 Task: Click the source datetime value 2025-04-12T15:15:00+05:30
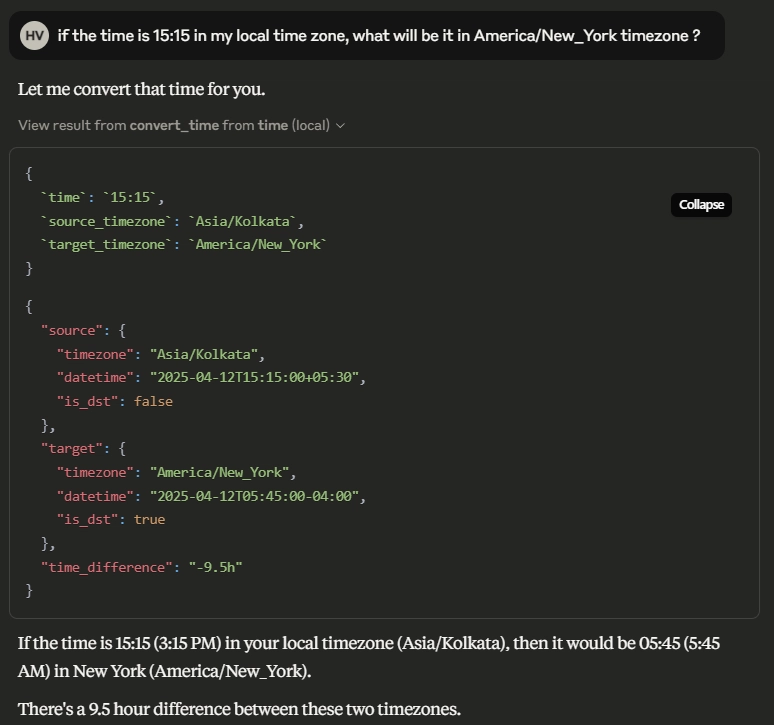pos(254,378)
